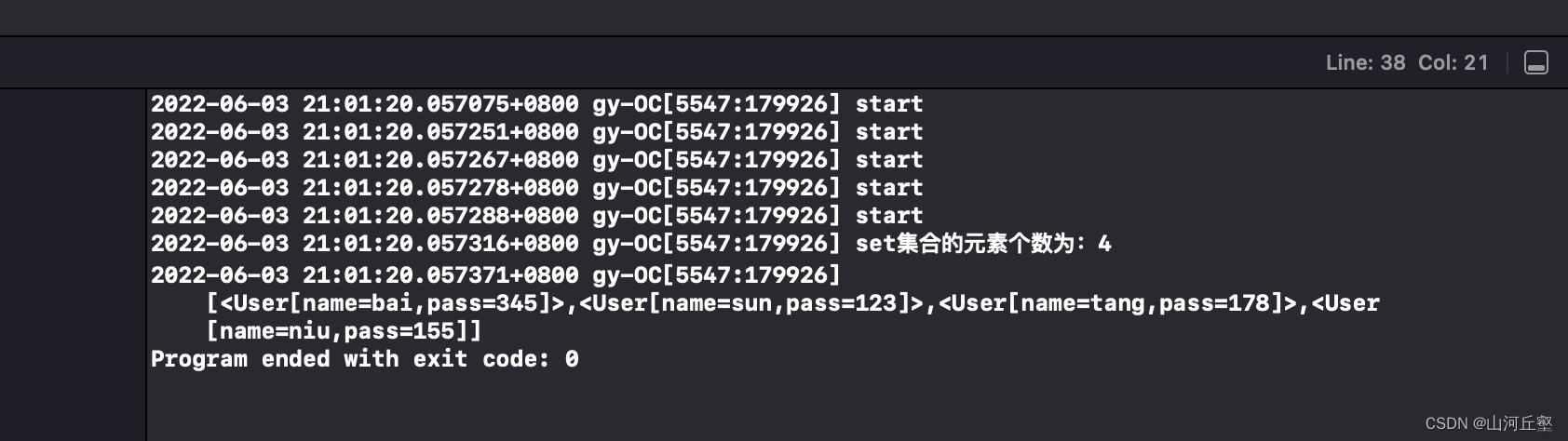Image resolution: width=1568 pixels, height=441 pixels.
Task: Click the start line stamped 20.057288
Action: 536,216
